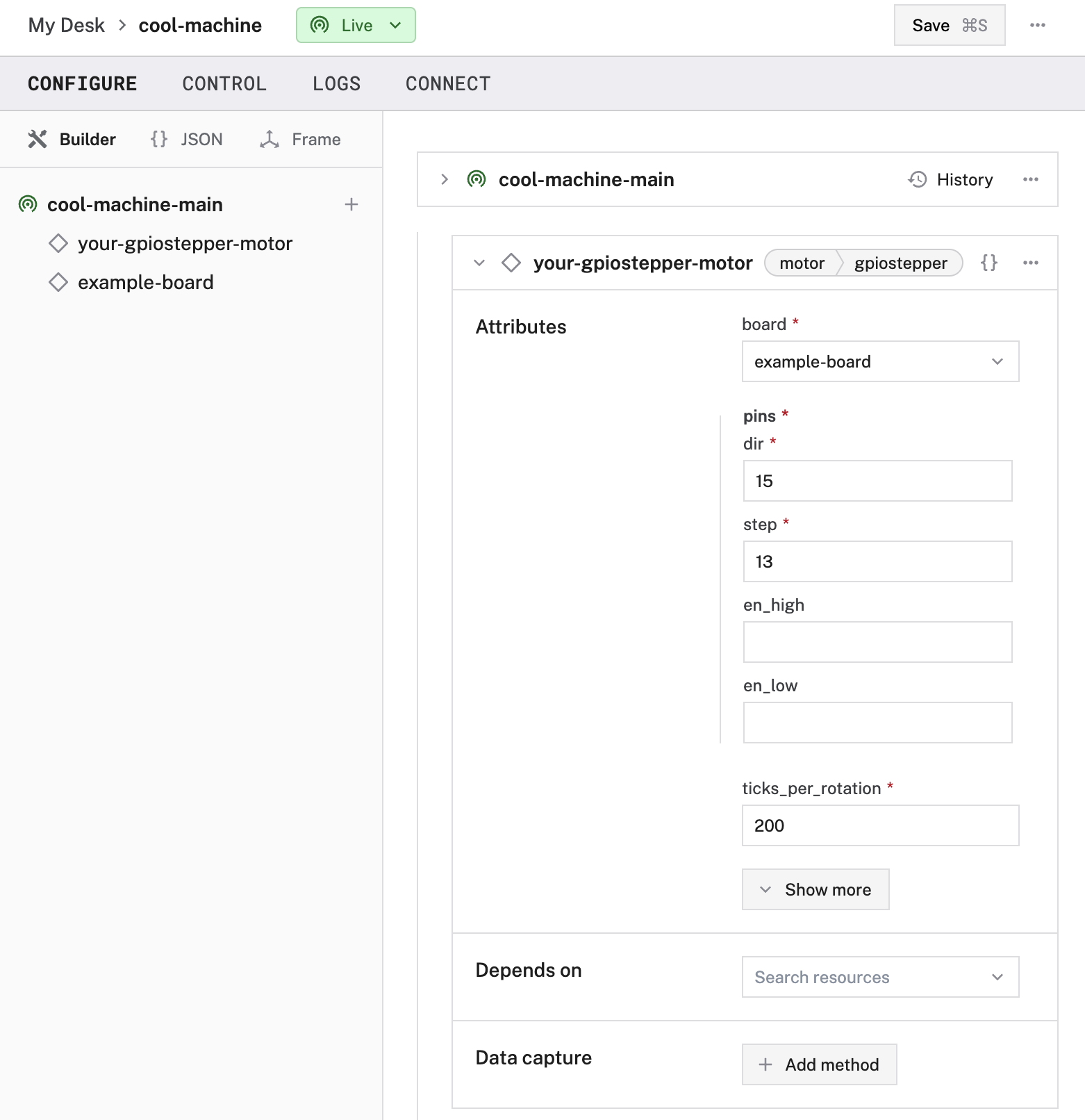Switch to JSON configuration mode
This screenshot has width=1085, height=1120.
coord(187,139)
